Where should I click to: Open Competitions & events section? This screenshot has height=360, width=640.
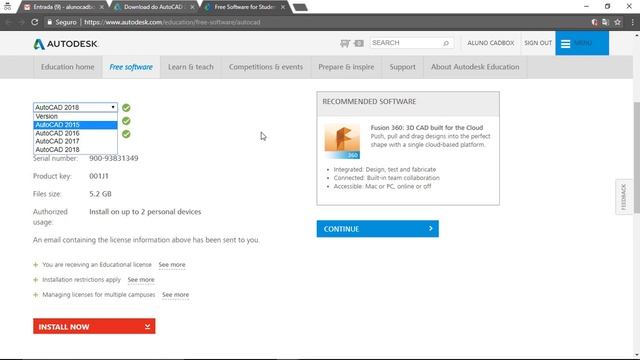coord(266,67)
